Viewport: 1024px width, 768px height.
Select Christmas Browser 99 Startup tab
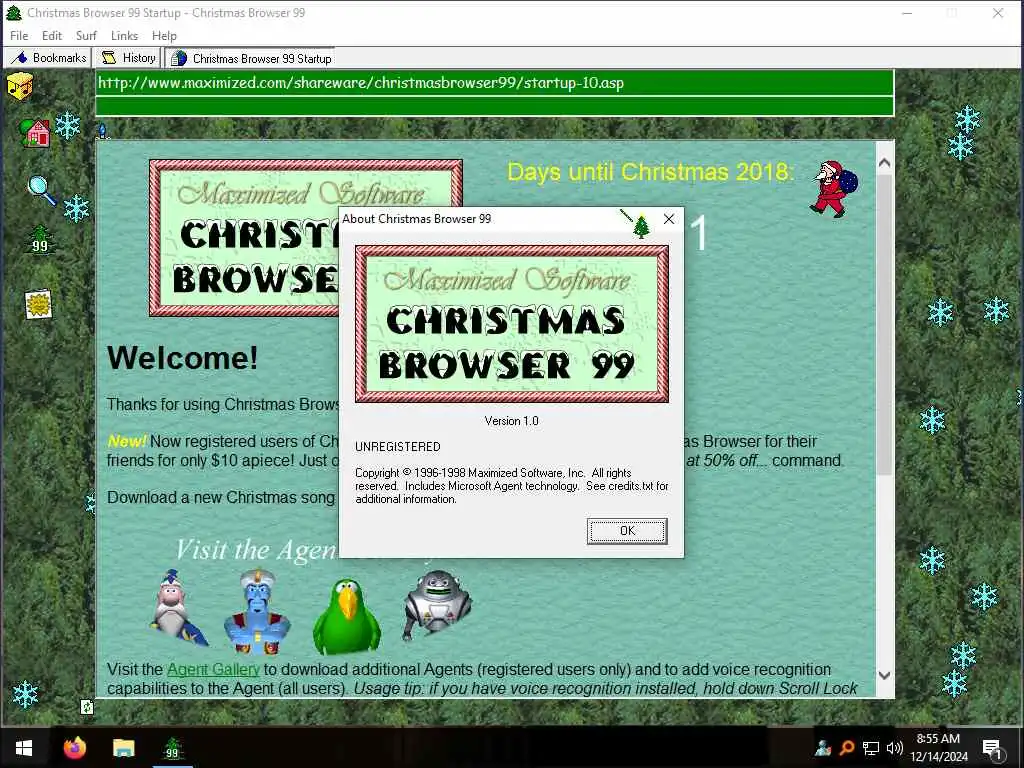250,58
